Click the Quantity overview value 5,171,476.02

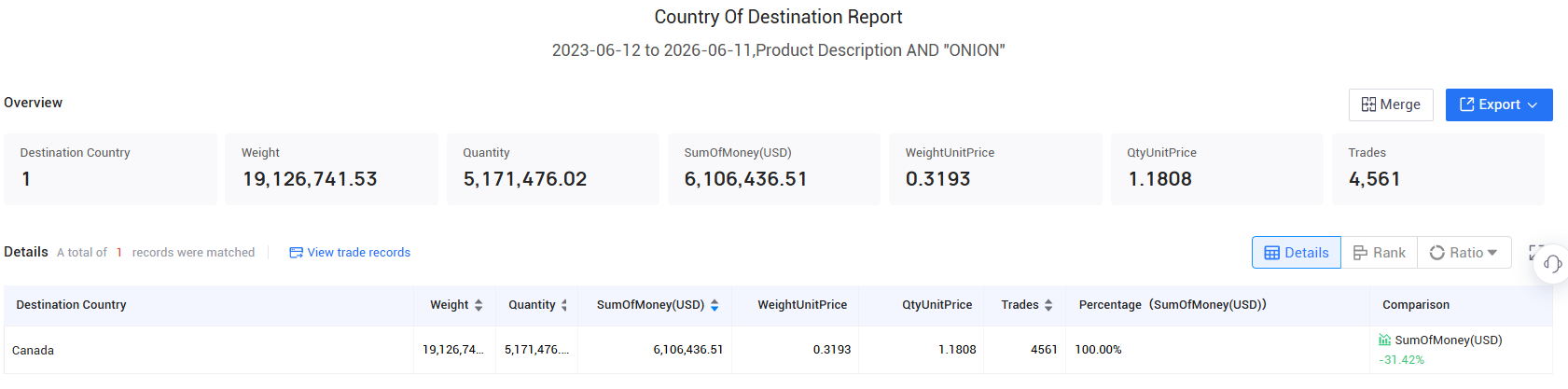[x=525, y=179]
